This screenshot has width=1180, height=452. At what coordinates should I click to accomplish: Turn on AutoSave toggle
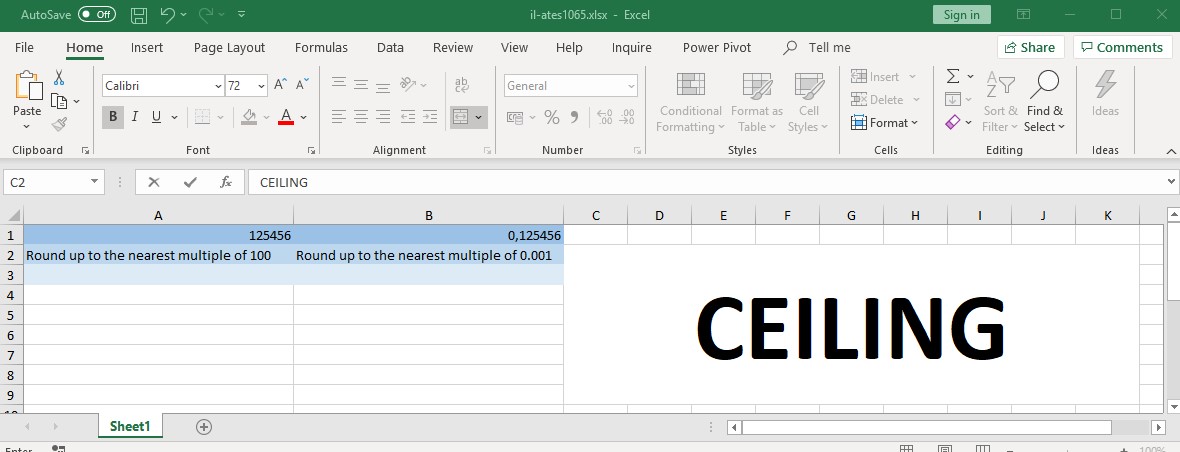point(96,14)
